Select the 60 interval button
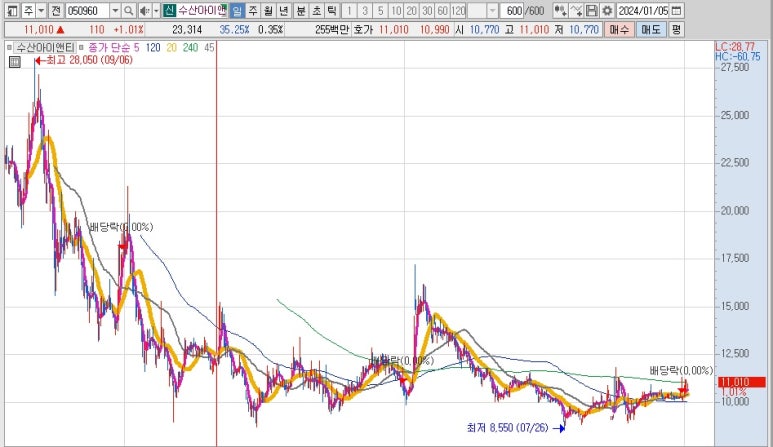The image size is (773, 447). 443,10
